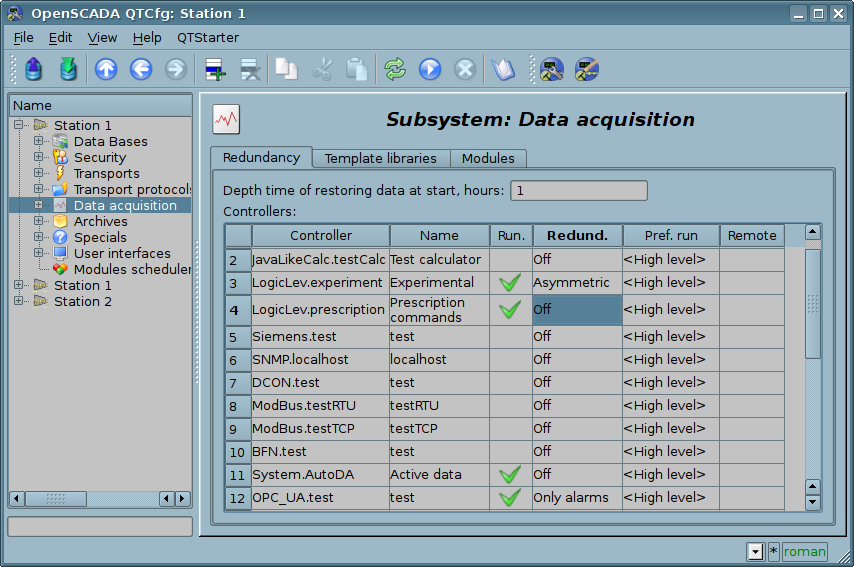Click the Start periodic update play icon
This screenshot has height=567, width=854.
click(430, 70)
